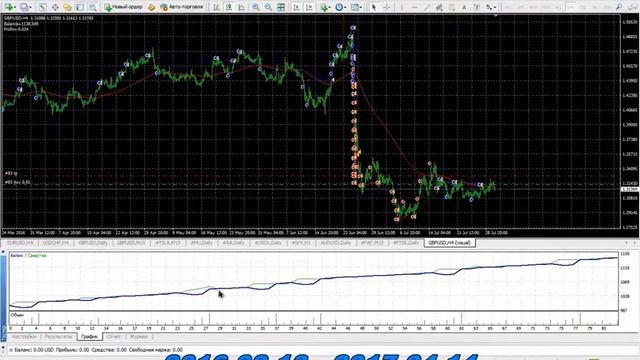This screenshot has width=640, height=360.
Task: Switch to the AUDUSD,Daily chart tab
Action: coord(336,242)
